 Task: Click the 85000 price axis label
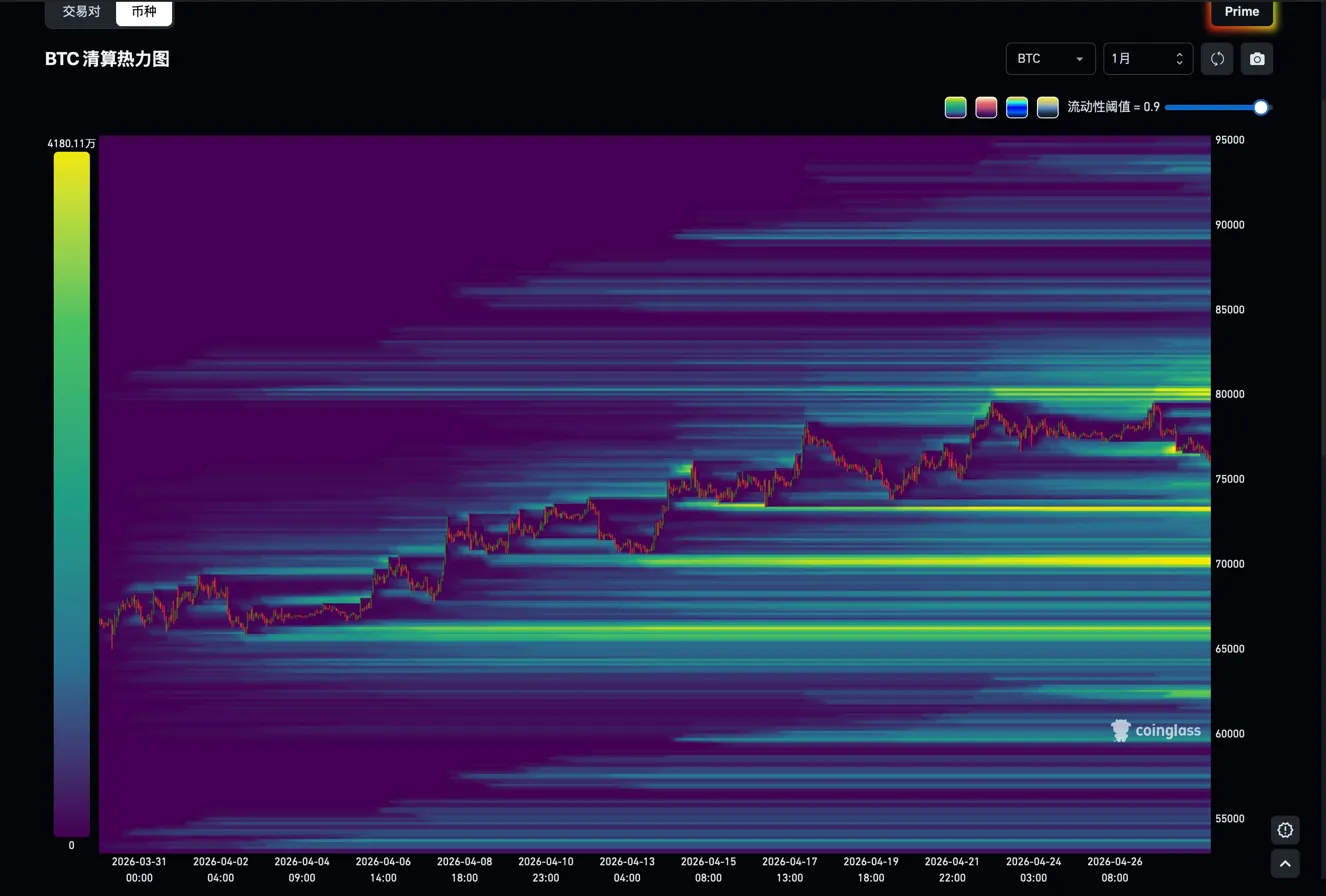(1230, 310)
